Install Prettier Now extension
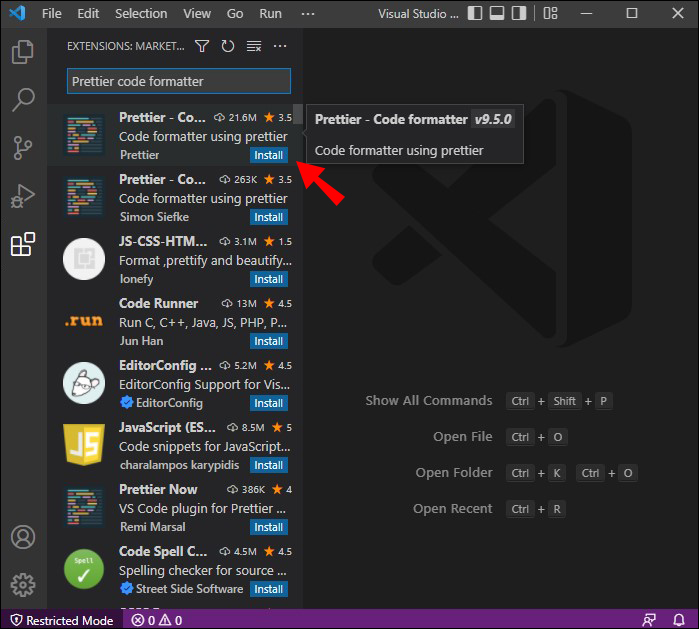Screen dimensions: 699x629 tap(268, 527)
